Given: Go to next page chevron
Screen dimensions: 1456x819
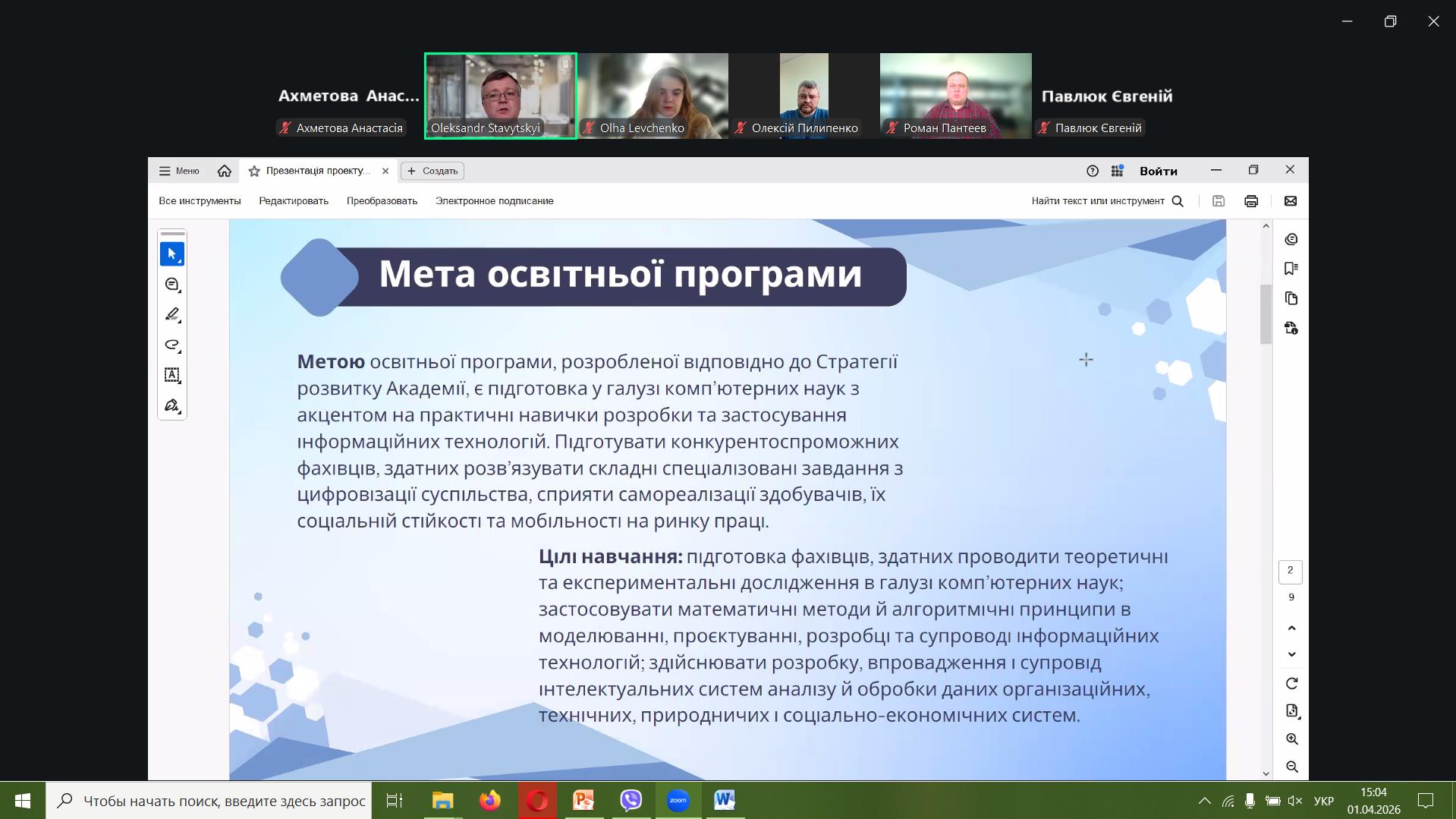Looking at the screenshot, I should (x=1291, y=654).
